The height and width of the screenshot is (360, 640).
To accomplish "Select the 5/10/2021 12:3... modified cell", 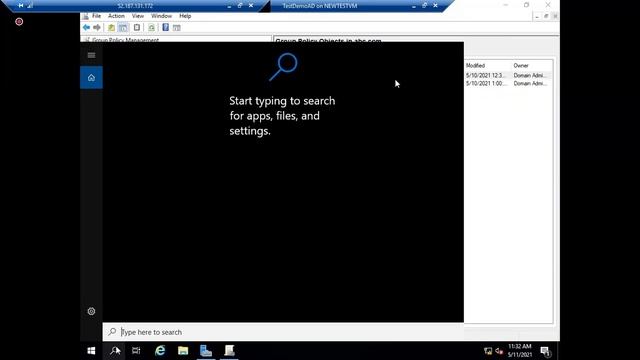I will coord(486,76).
